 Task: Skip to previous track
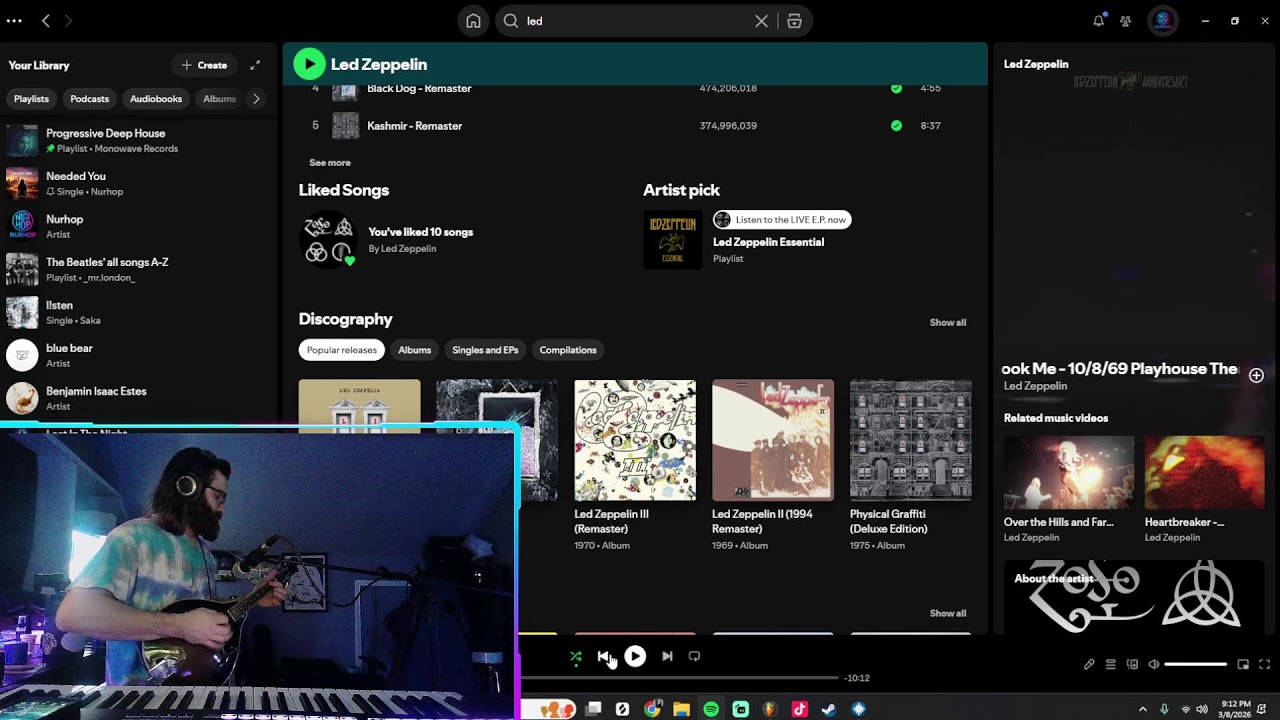[604, 656]
